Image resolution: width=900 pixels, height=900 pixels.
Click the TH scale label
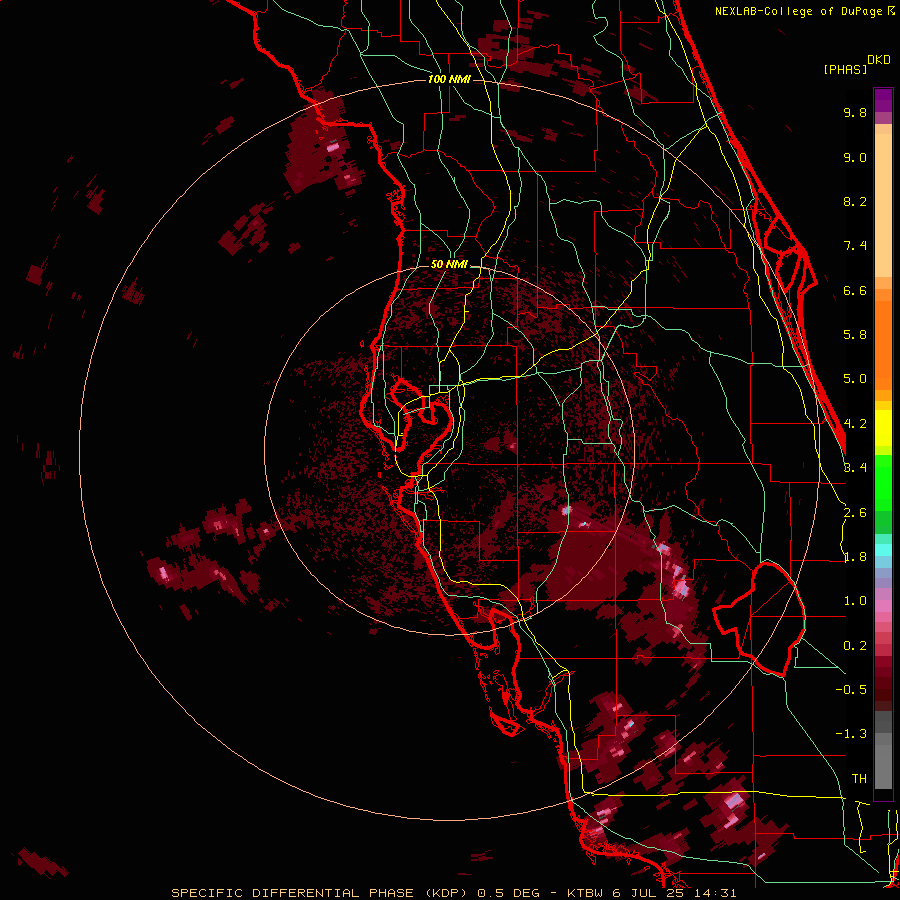(x=859, y=778)
